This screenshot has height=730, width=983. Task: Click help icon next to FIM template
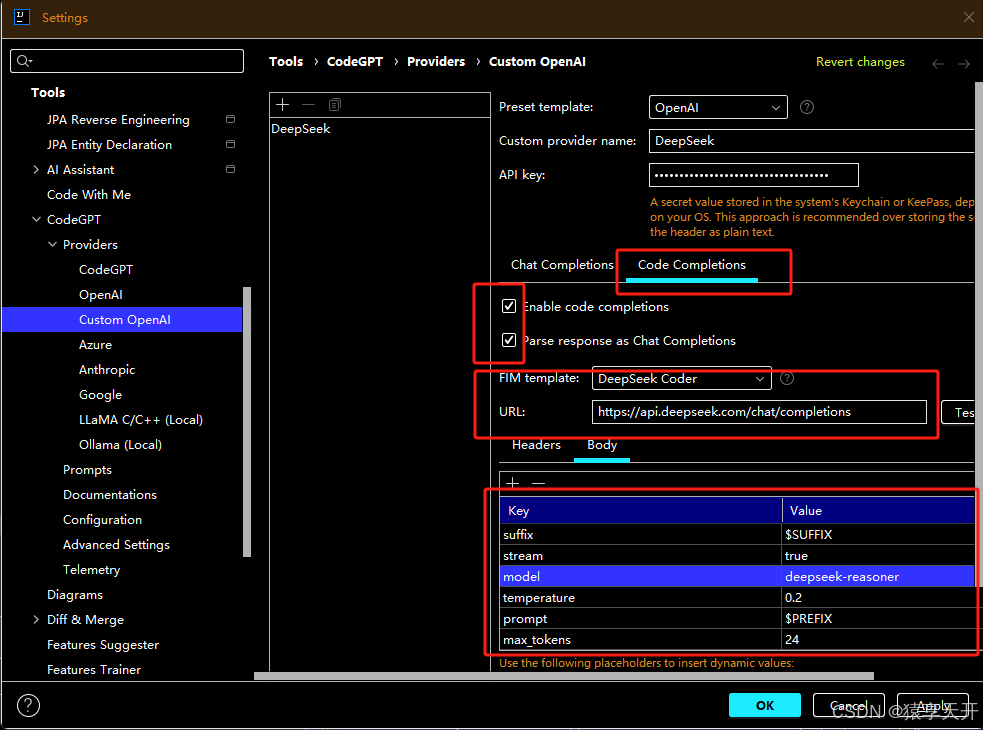pyautogui.click(x=787, y=379)
